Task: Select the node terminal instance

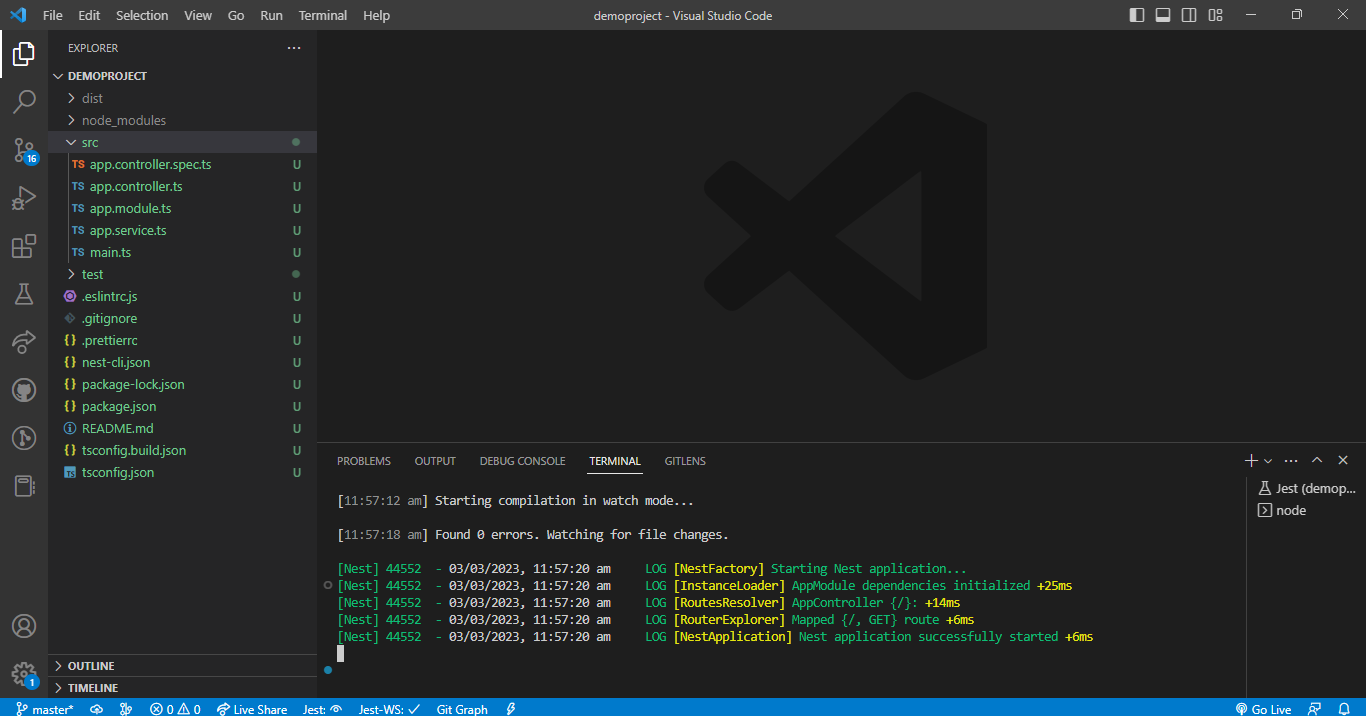Action: click(x=1291, y=510)
